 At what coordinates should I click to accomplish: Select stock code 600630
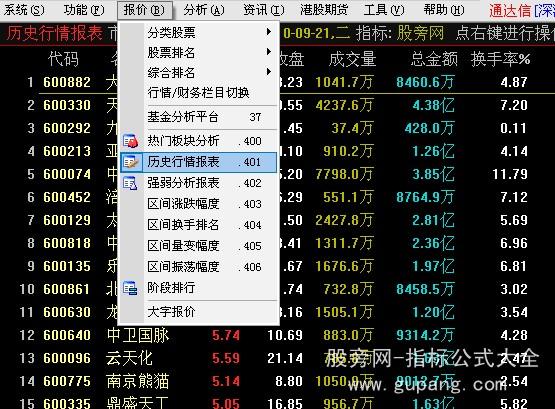[x=67, y=312]
